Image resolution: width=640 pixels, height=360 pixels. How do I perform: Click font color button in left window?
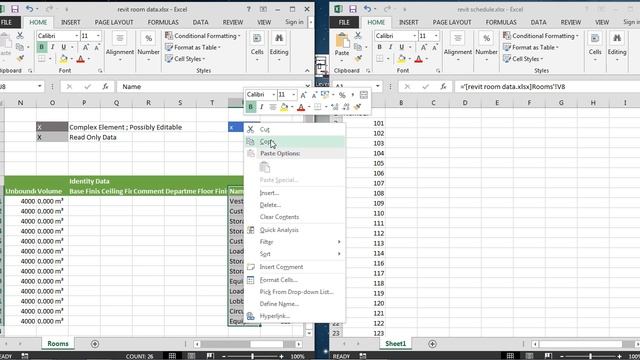tap(80, 59)
